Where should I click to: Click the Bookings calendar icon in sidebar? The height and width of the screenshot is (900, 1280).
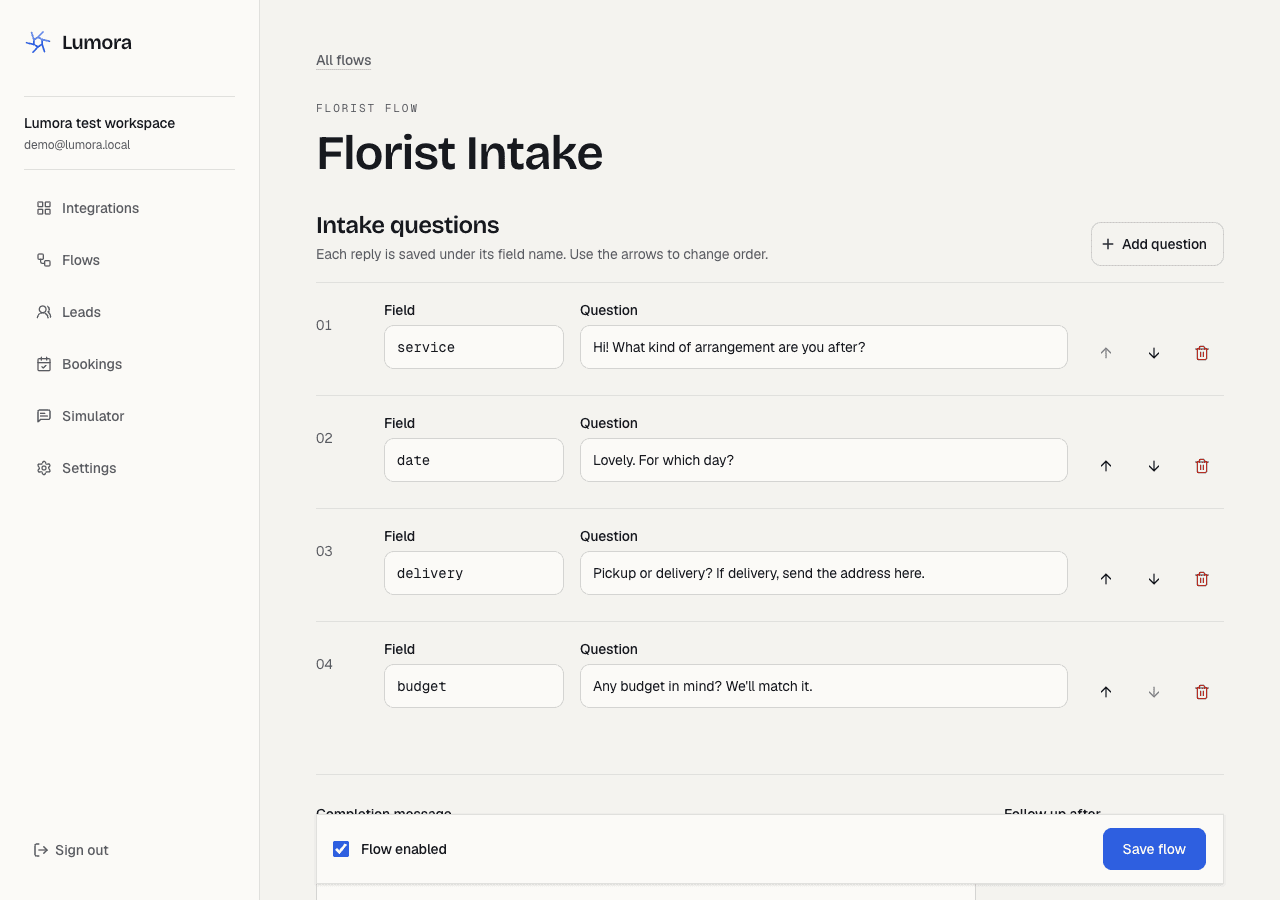[x=44, y=364]
